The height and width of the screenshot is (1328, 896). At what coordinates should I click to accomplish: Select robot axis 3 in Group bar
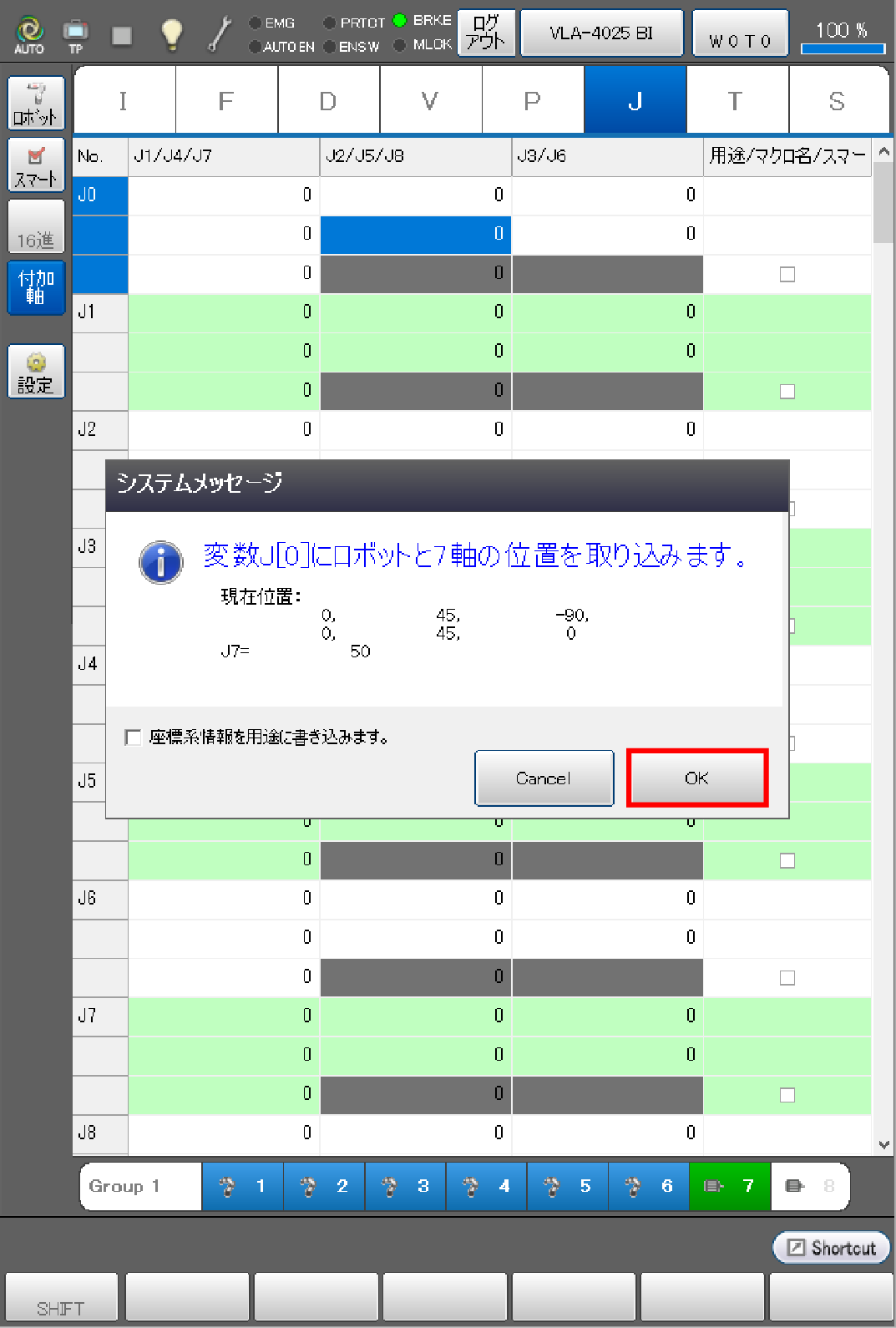[x=406, y=1186]
